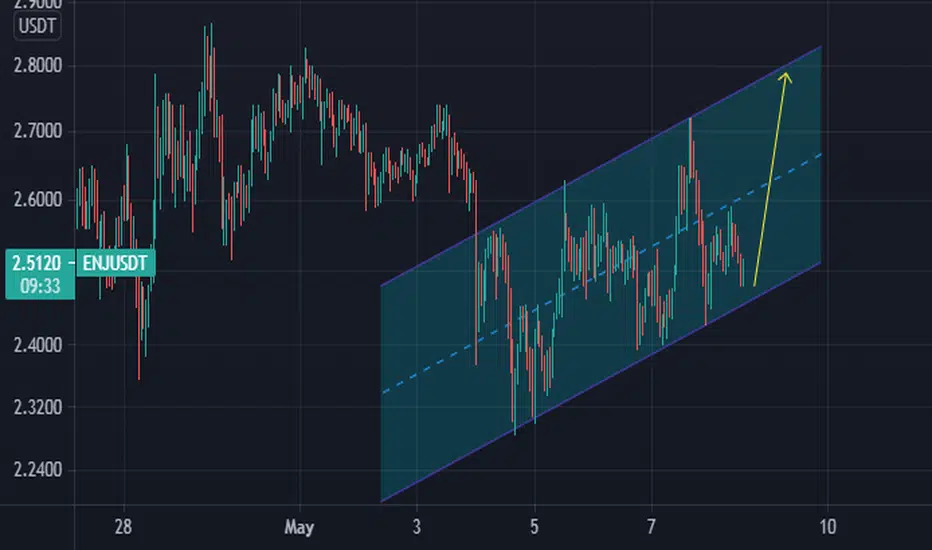The height and width of the screenshot is (550, 932).
Task: Select the ENJUSDT symbol price tag
Action: point(115,263)
